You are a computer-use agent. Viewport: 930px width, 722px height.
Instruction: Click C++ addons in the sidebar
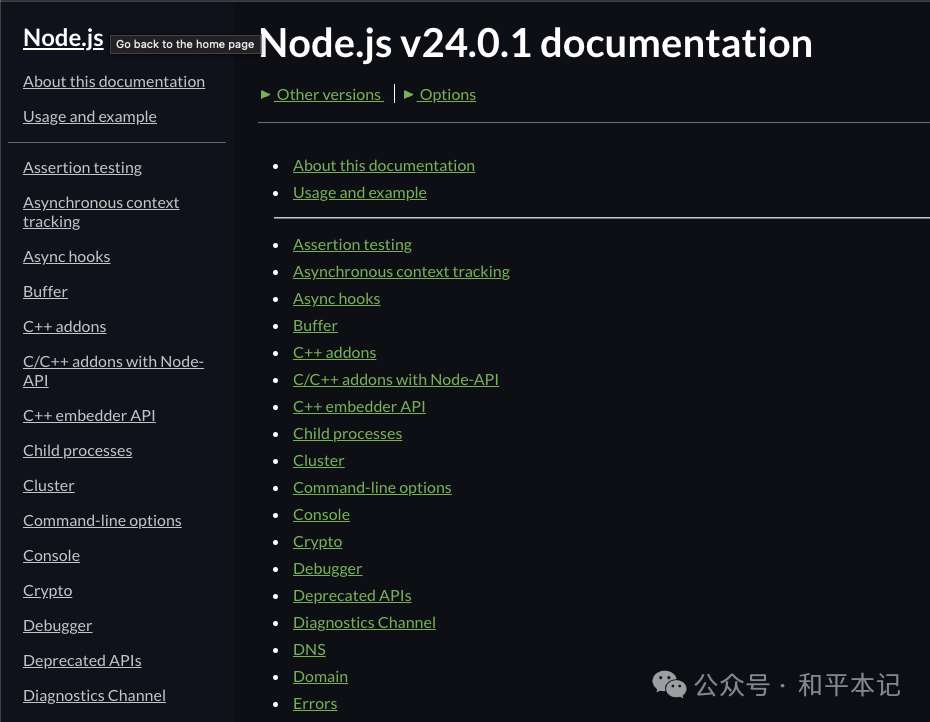(x=65, y=327)
